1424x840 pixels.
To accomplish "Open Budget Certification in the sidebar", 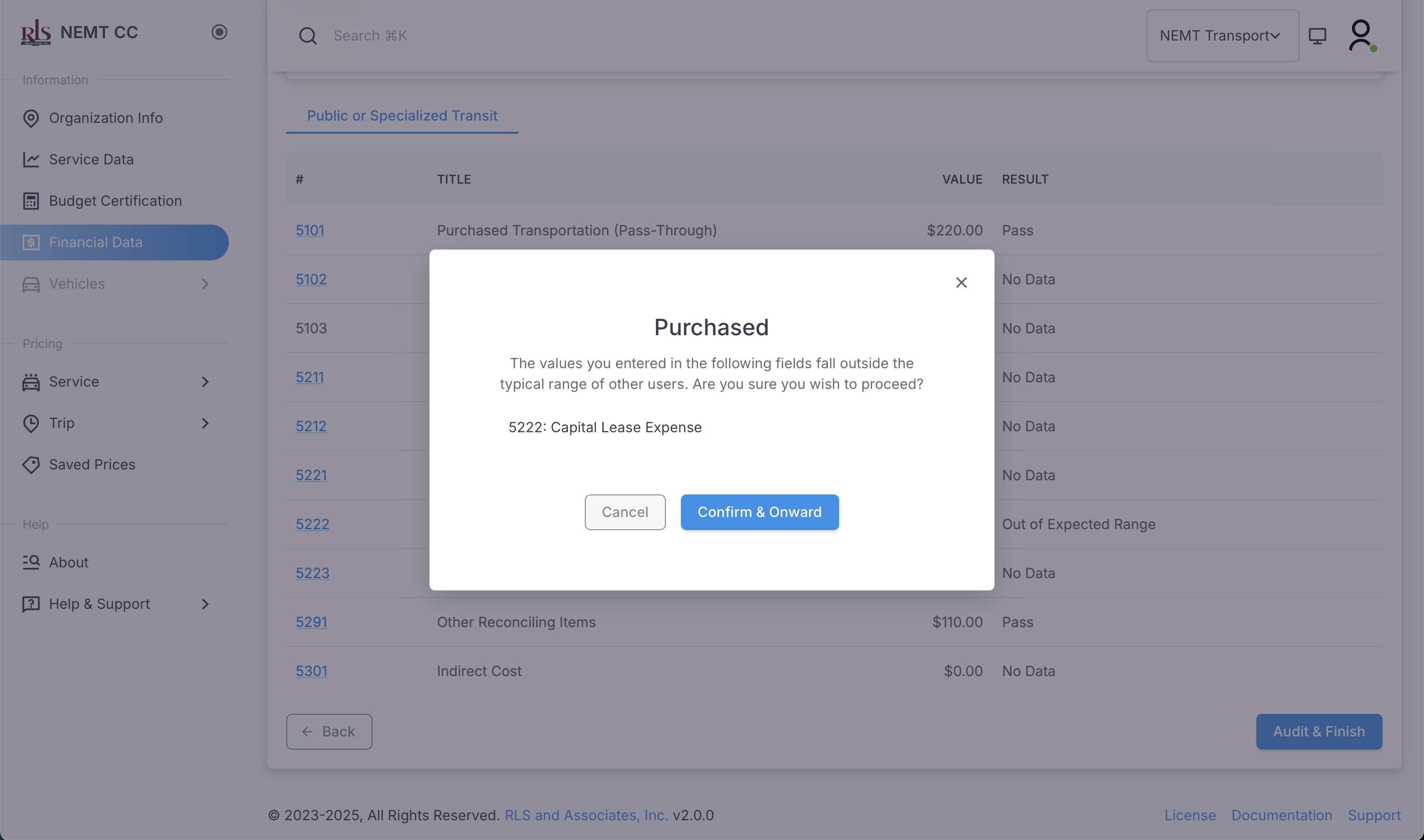I will point(115,201).
